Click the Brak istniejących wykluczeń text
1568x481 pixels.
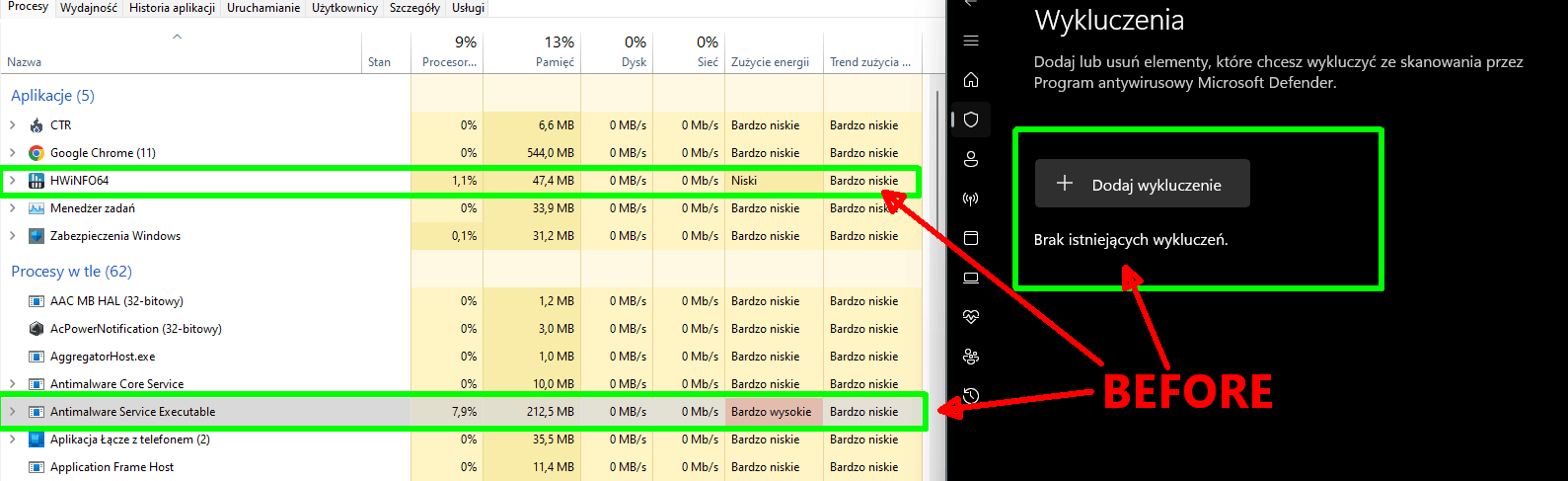point(1131,240)
